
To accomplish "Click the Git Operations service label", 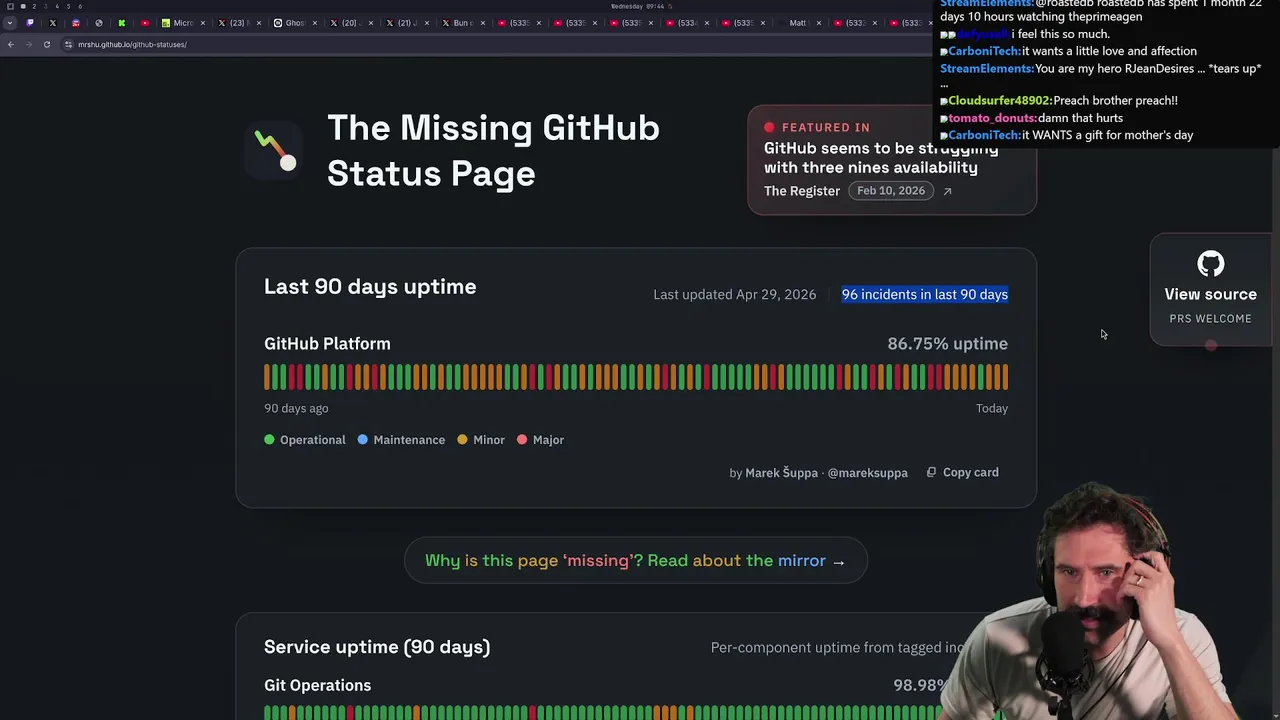I will 317,686.
